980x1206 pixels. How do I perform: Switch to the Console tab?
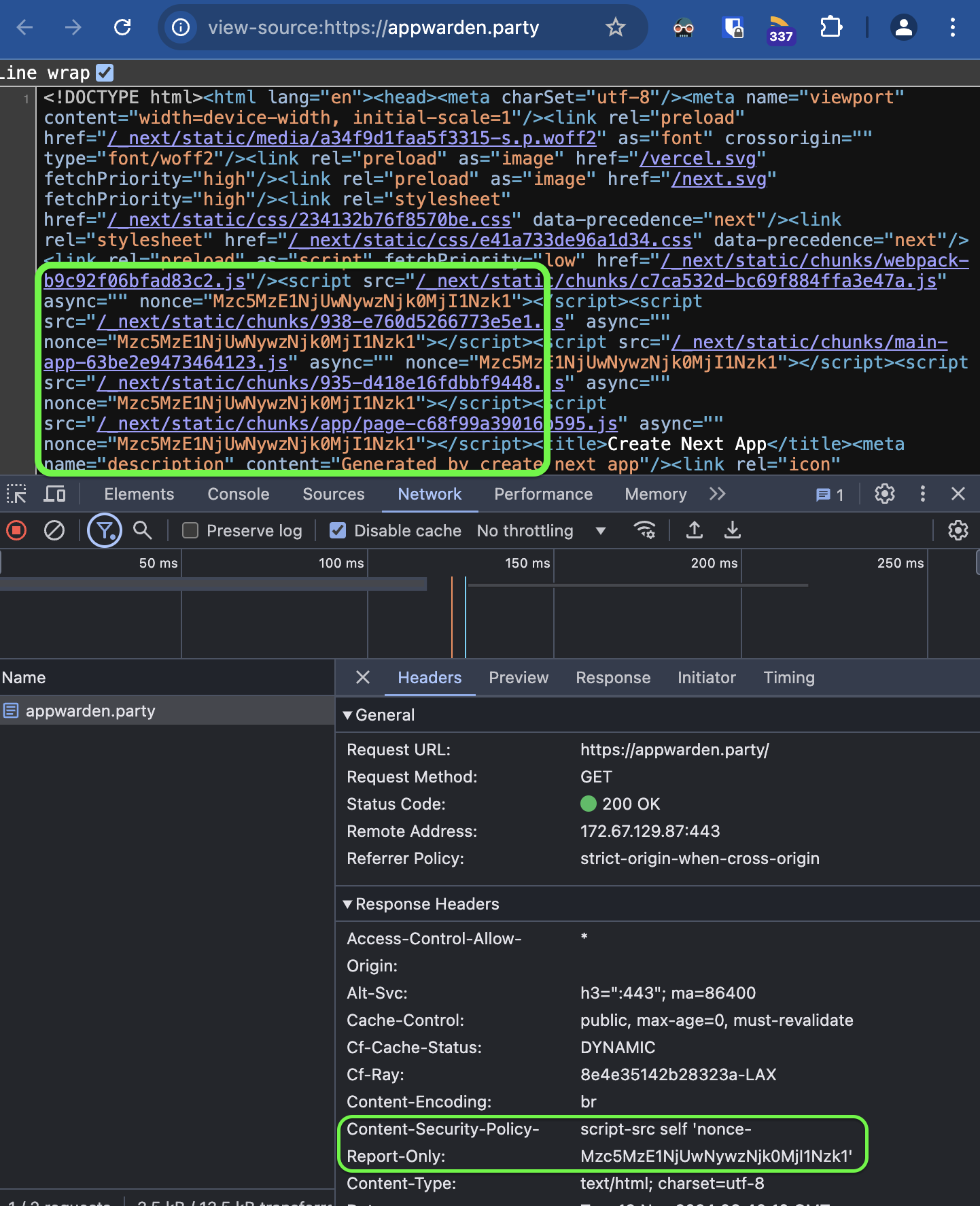(239, 494)
